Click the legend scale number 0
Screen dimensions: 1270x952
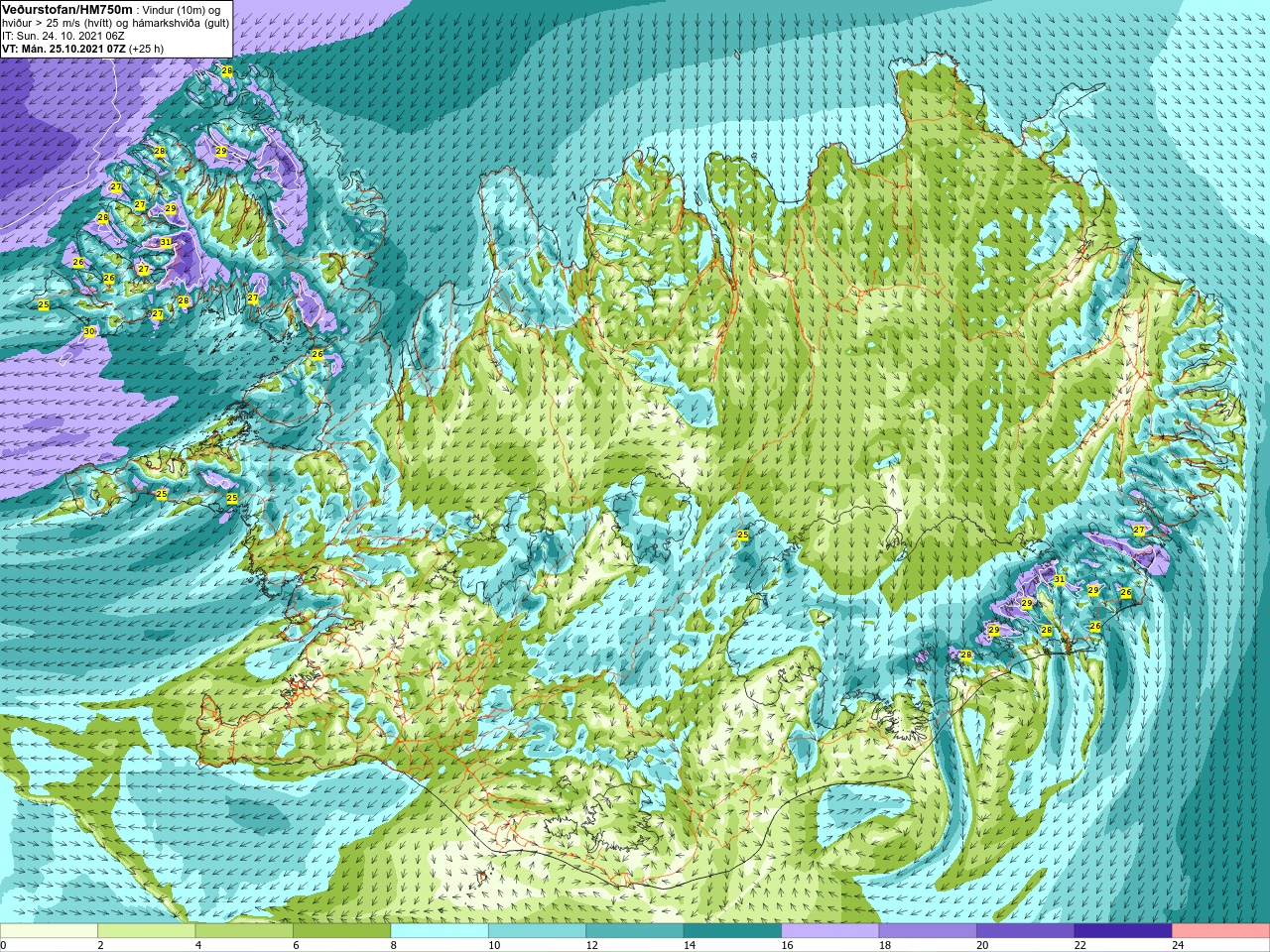[x=4, y=945]
